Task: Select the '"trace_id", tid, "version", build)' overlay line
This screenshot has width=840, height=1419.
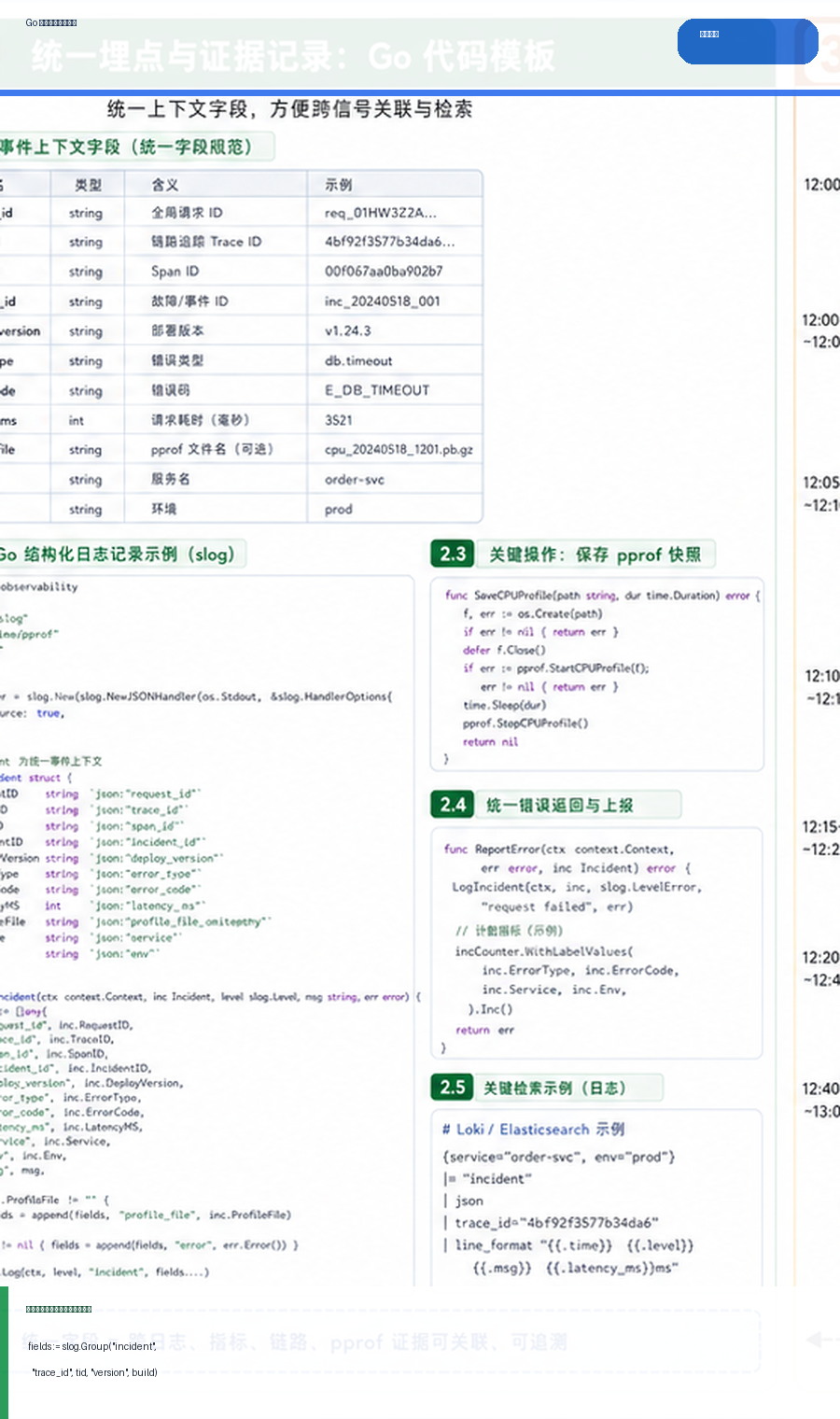Action: point(94,1372)
